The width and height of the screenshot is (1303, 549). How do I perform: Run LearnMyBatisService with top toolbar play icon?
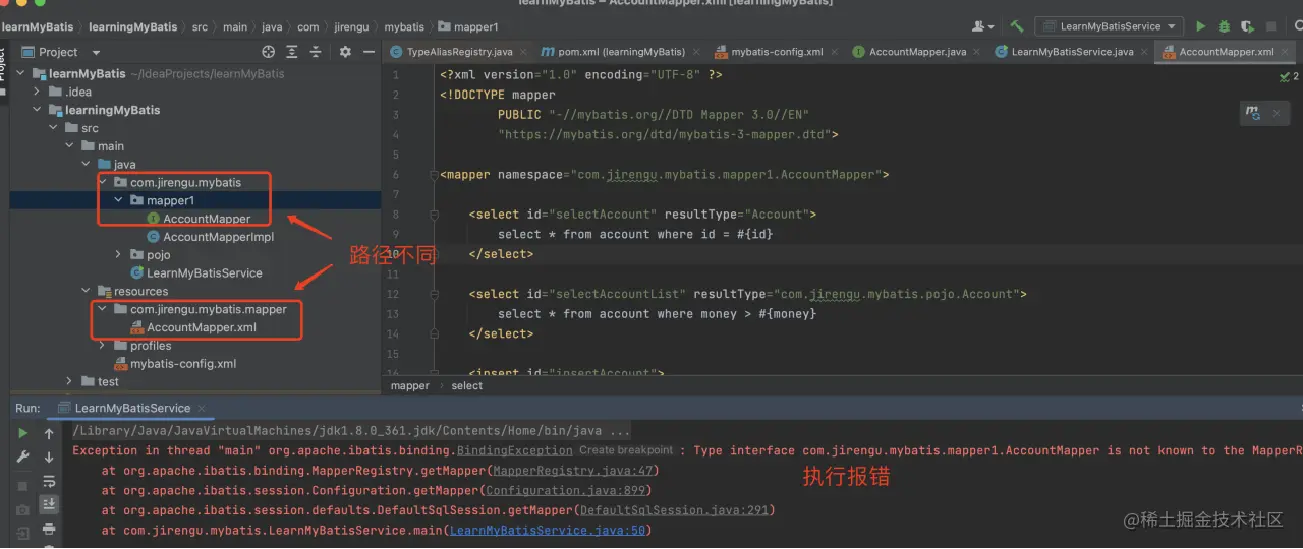(x=1200, y=26)
